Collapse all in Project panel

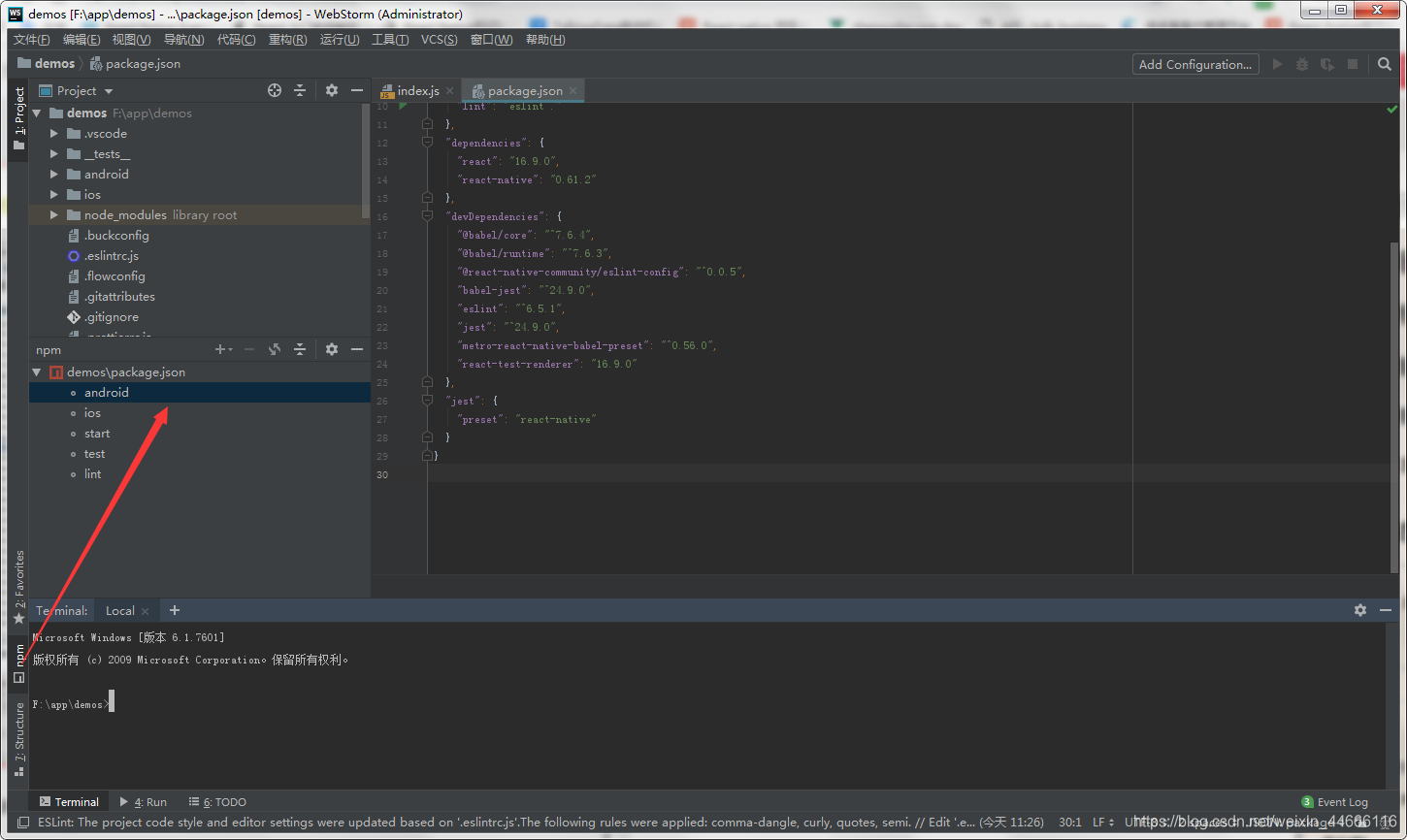pos(300,90)
